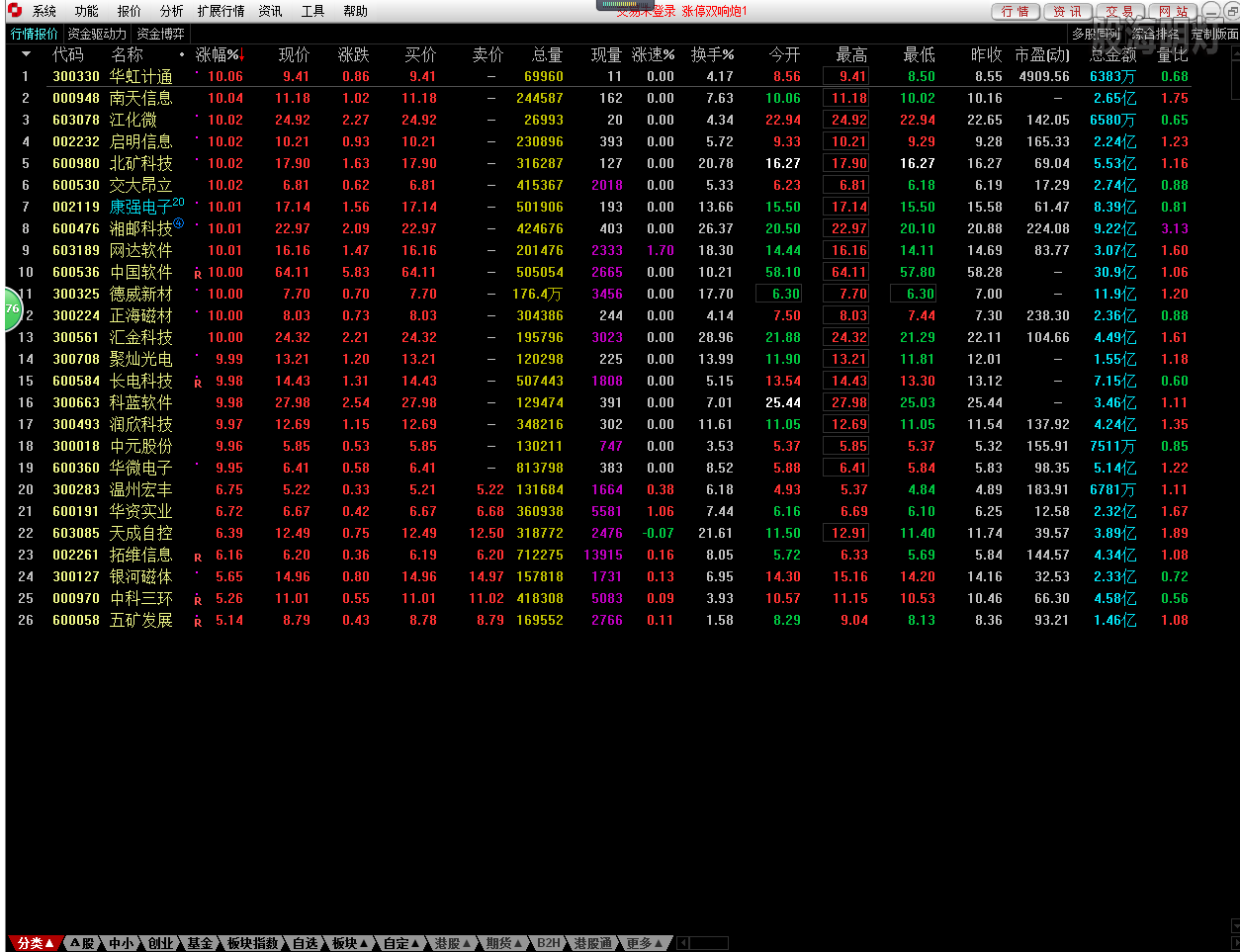Open the 帮助 menu
The image size is (1240, 952).
(356, 11)
